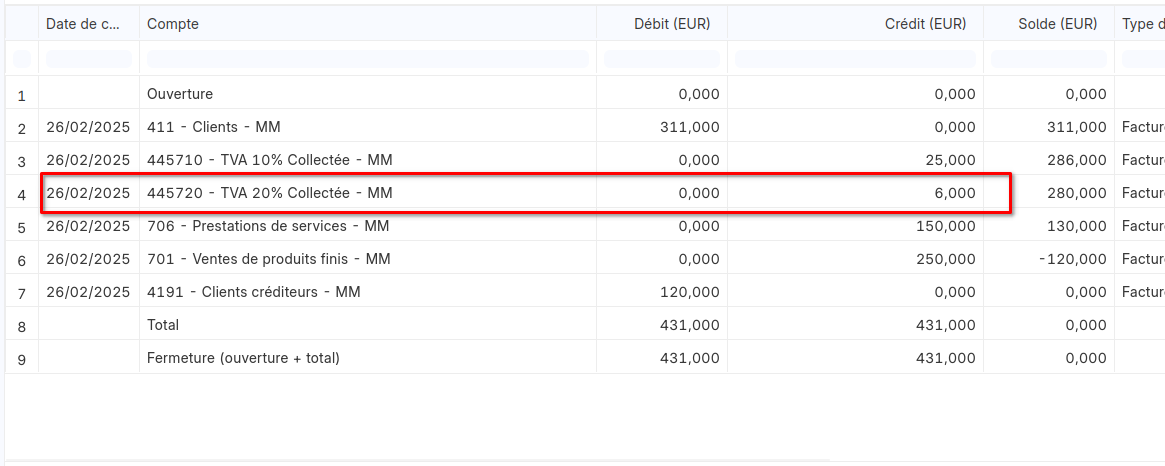The width and height of the screenshot is (1165, 466).
Task: Click the Compte column header
Action: [x=172, y=24]
